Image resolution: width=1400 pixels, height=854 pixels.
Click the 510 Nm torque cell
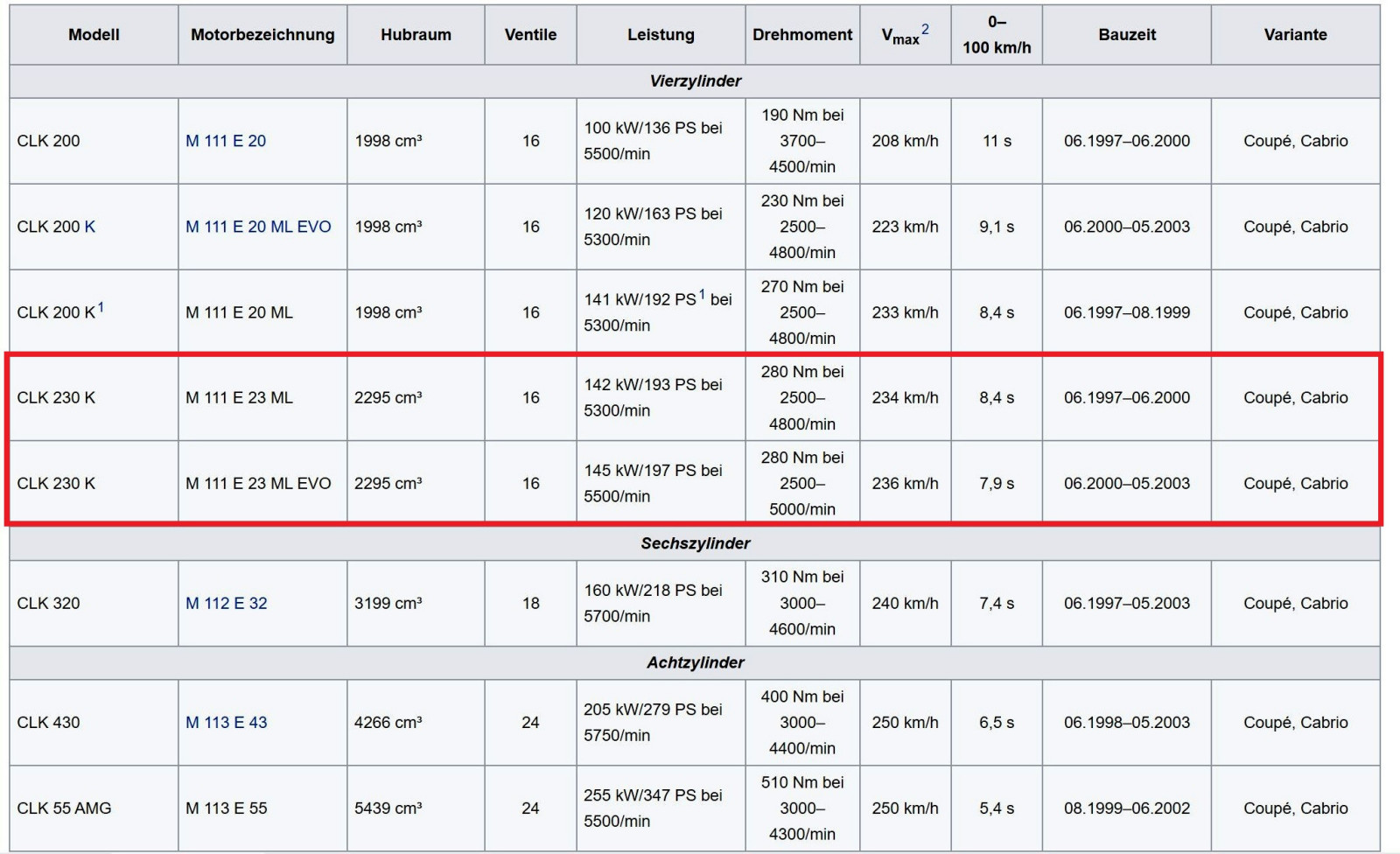click(x=802, y=808)
